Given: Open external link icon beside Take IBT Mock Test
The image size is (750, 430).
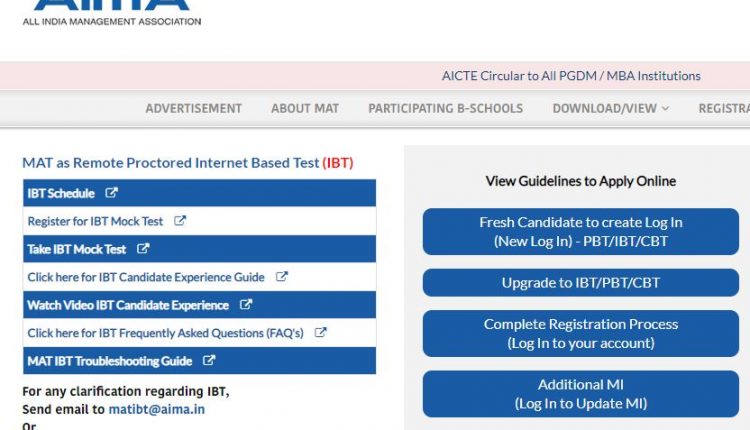Looking at the screenshot, I should pyautogui.click(x=143, y=249).
